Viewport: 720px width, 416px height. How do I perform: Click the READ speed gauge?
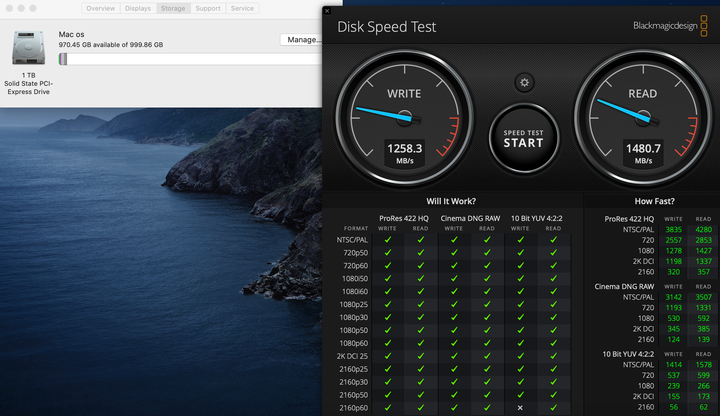click(643, 118)
